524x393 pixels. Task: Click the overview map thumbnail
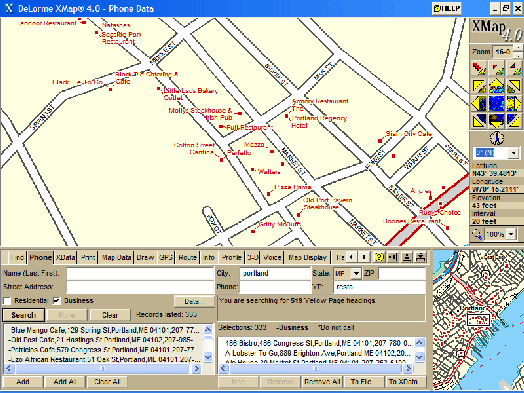(x=478, y=320)
